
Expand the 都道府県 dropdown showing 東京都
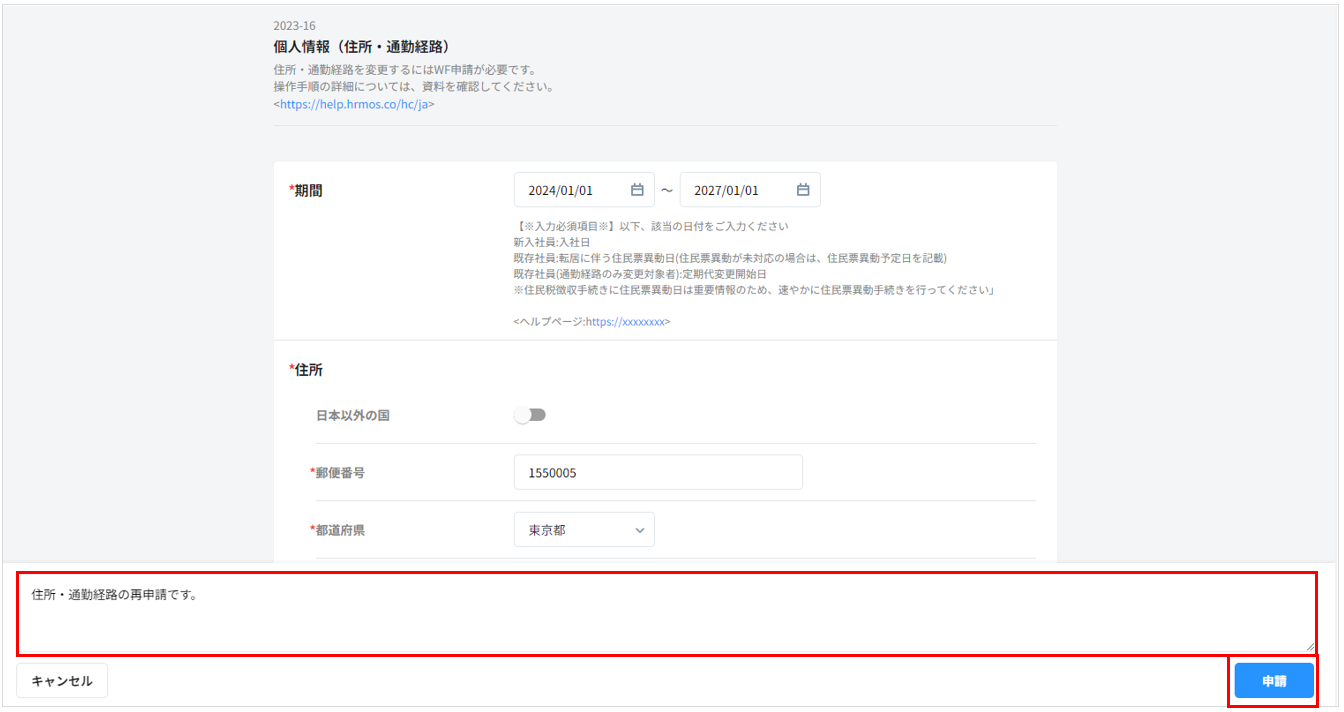tap(584, 530)
